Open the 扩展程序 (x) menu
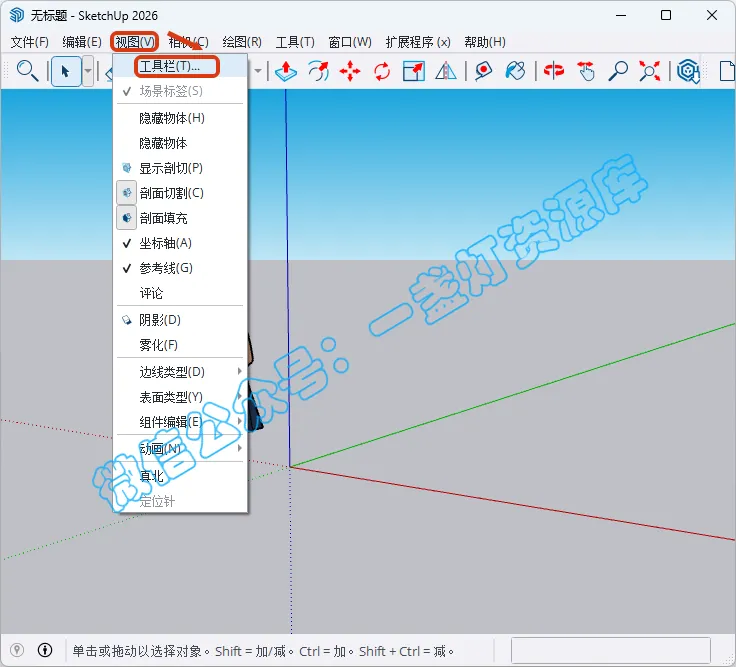Viewport: 736px width, 667px height. [418, 42]
